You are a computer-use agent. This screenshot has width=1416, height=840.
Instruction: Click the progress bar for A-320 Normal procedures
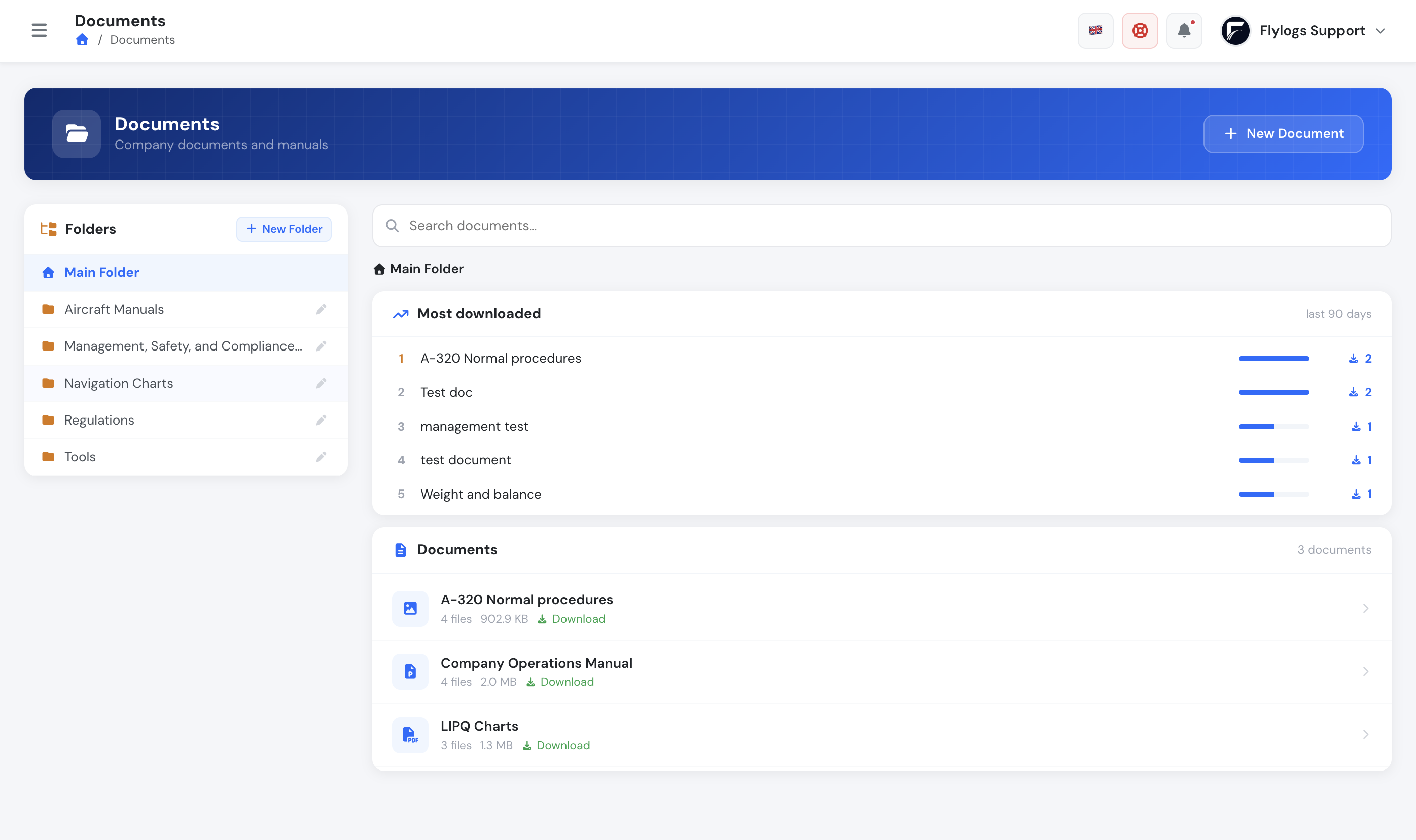click(1273, 358)
